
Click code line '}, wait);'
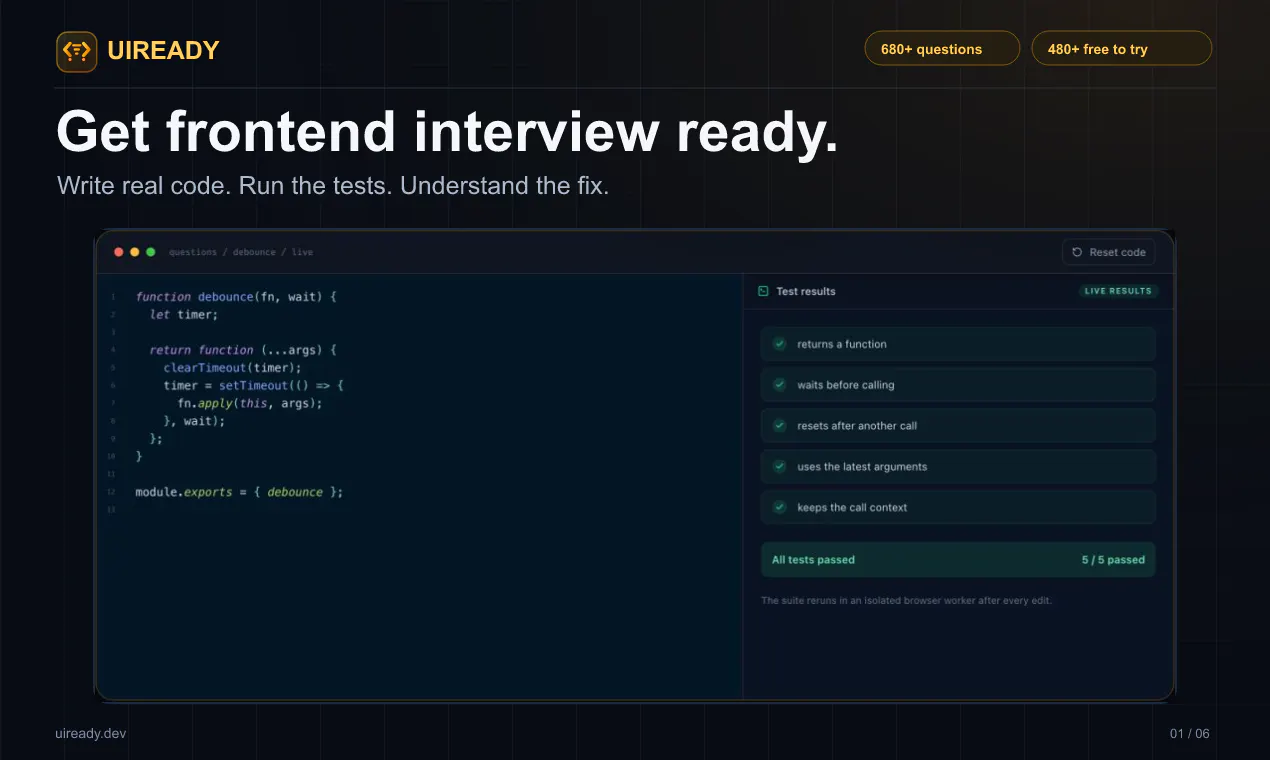click(194, 421)
